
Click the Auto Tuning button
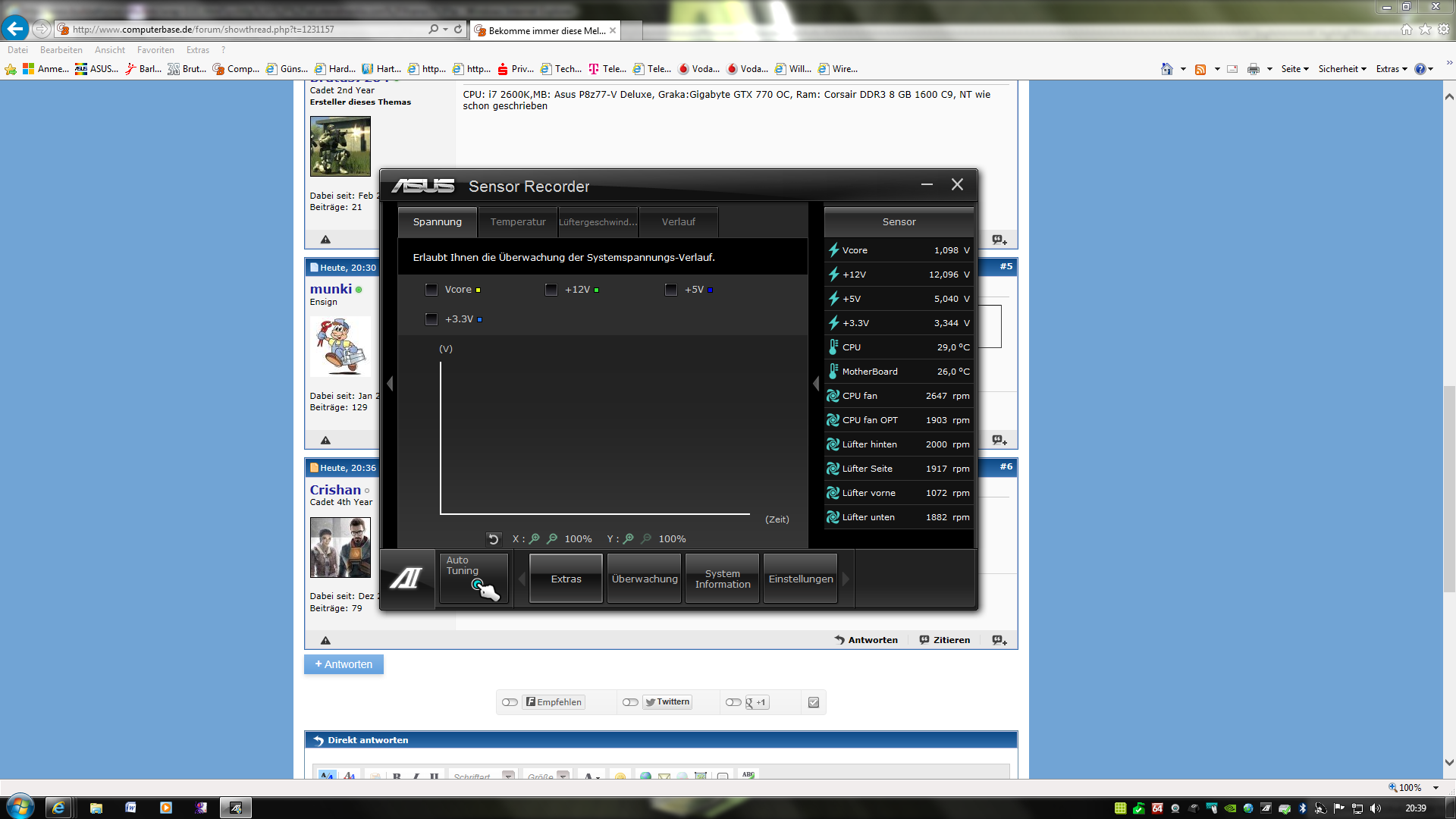click(x=474, y=579)
